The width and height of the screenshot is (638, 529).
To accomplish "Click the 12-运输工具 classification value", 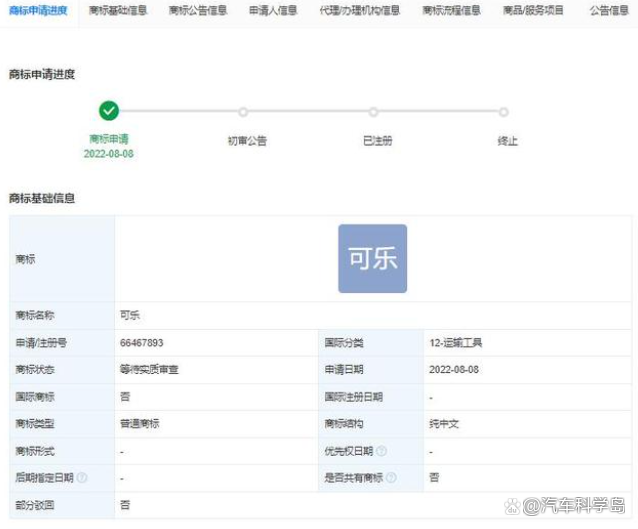I will click(456, 343).
